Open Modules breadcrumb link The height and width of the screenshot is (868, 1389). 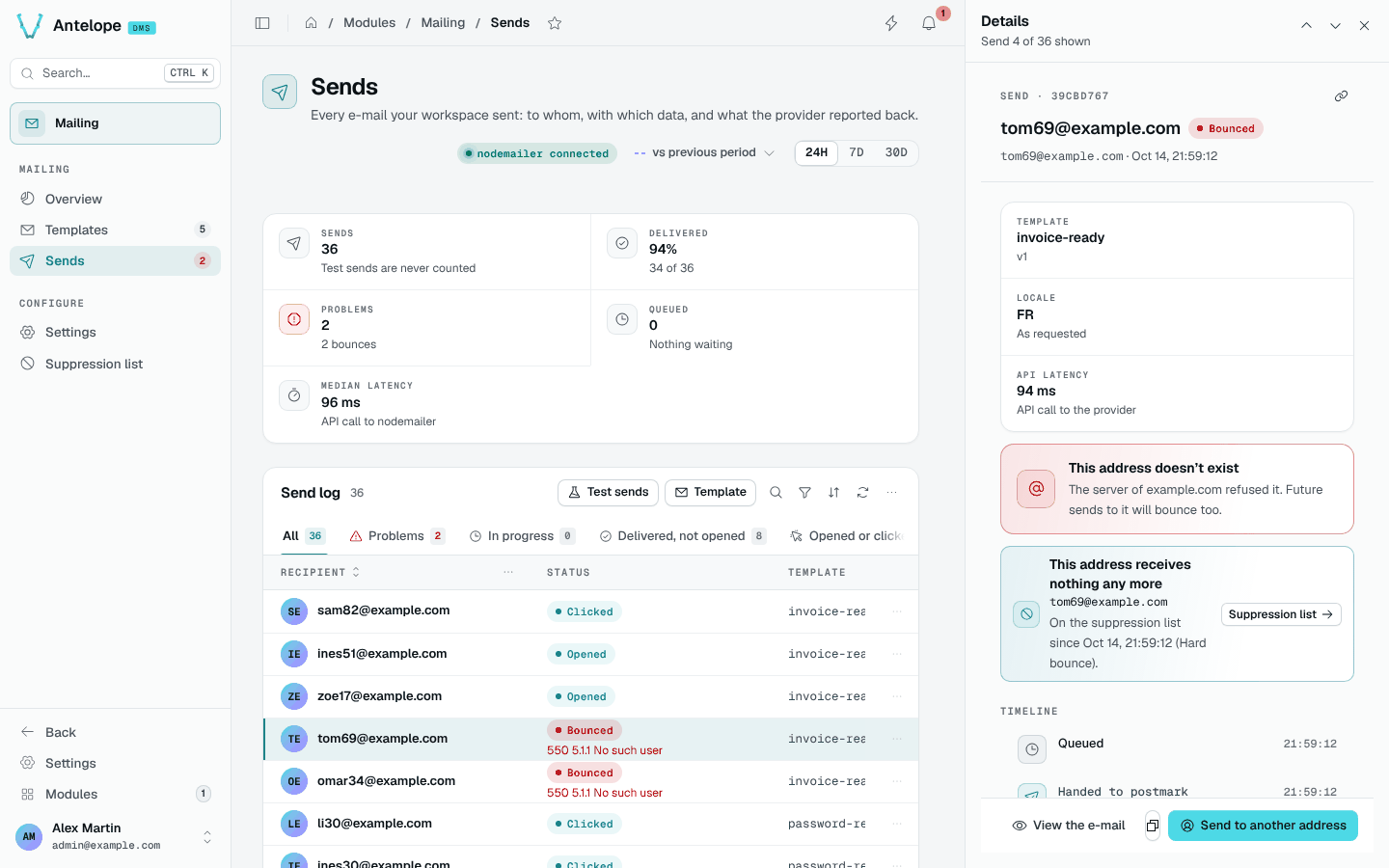[369, 23]
